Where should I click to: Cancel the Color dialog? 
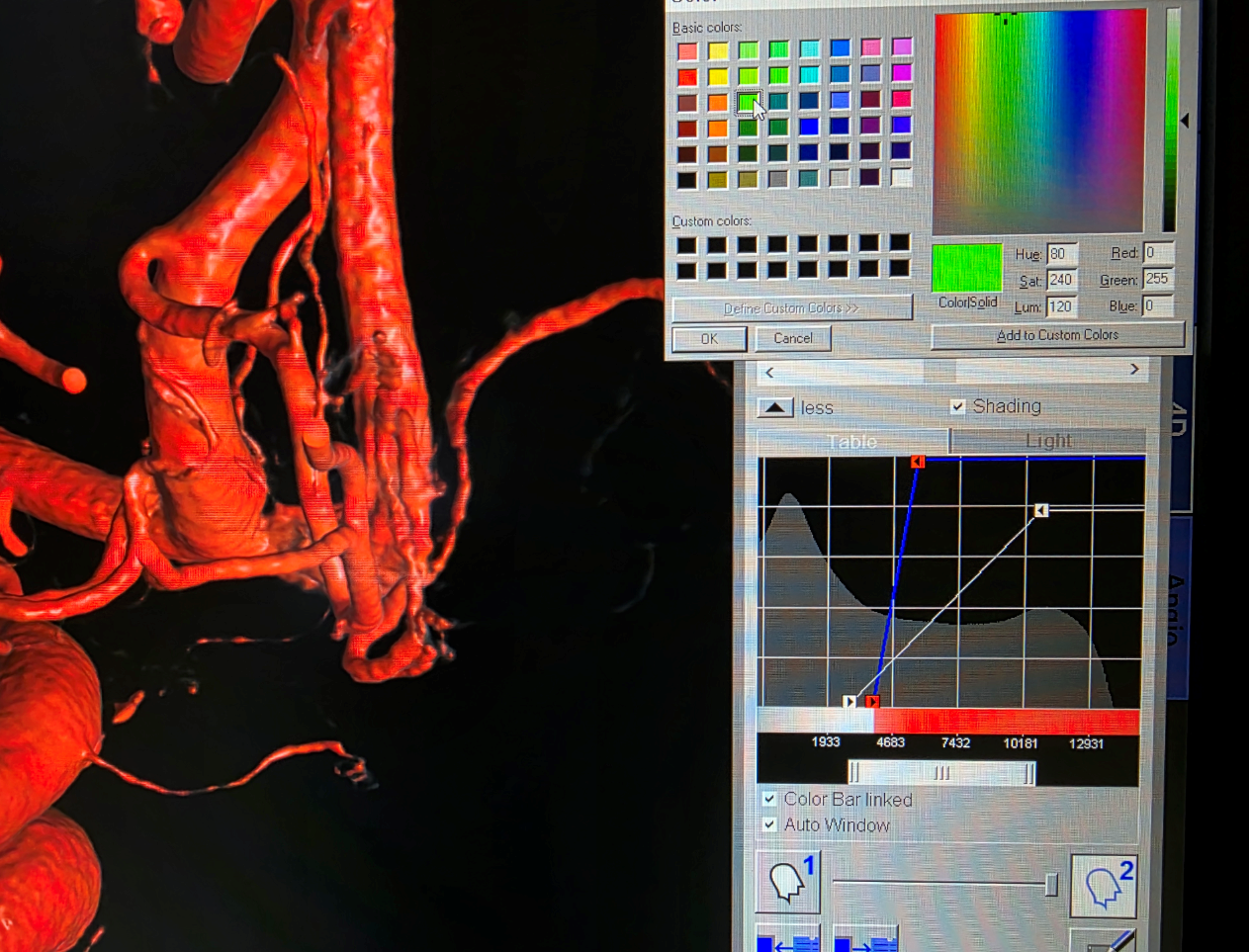(793, 338)
